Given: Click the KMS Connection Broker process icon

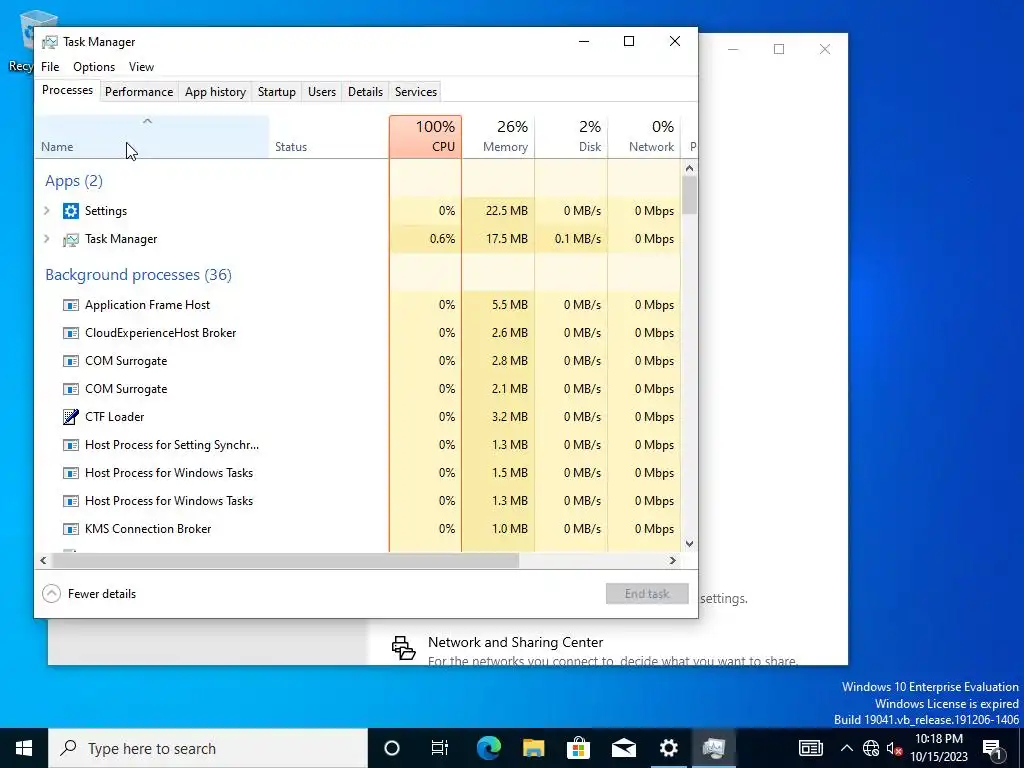Looking at the screenshot, I should tap(71, 529).
